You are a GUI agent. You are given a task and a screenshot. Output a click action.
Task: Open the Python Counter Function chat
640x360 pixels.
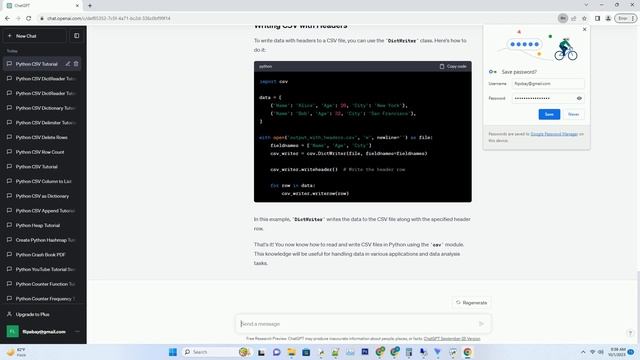(x=42, y=284)
